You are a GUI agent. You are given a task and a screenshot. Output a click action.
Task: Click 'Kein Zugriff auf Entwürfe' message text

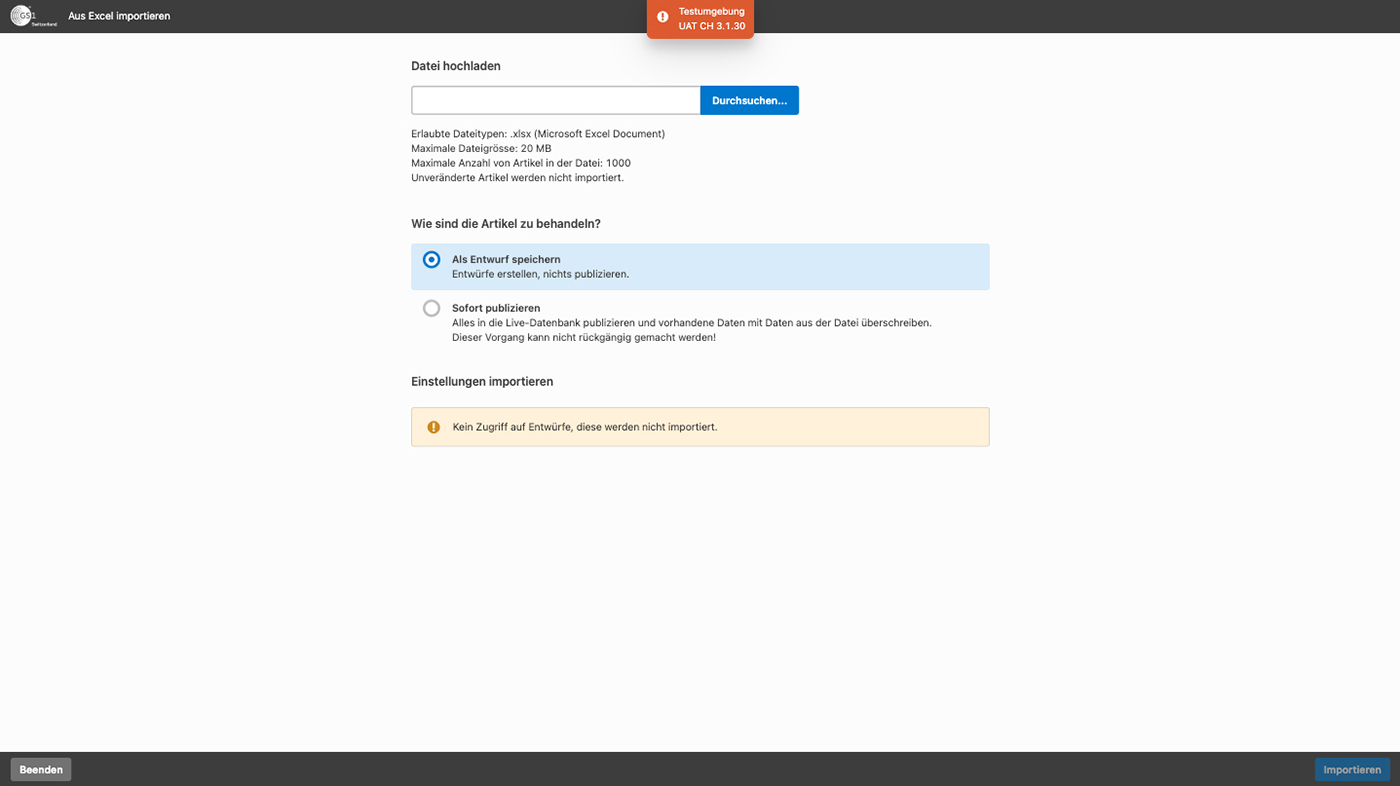point(585,427)
